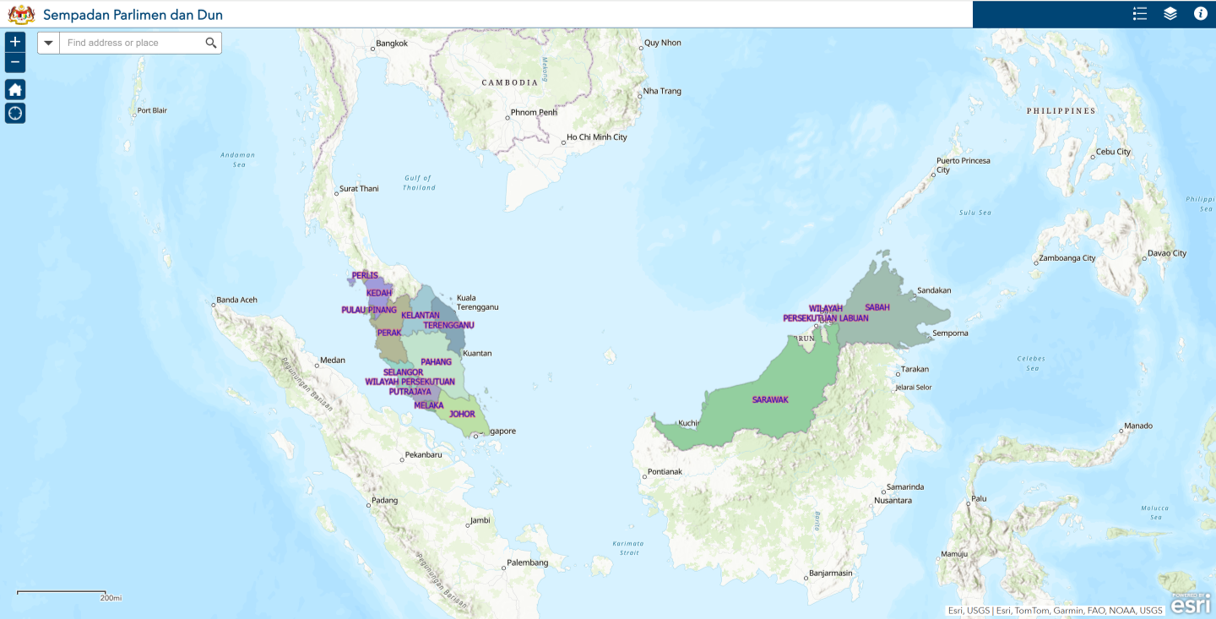This screenshot has height=619, width=1216.
Task: Open the legend panel
Action: coord(1140,14)
